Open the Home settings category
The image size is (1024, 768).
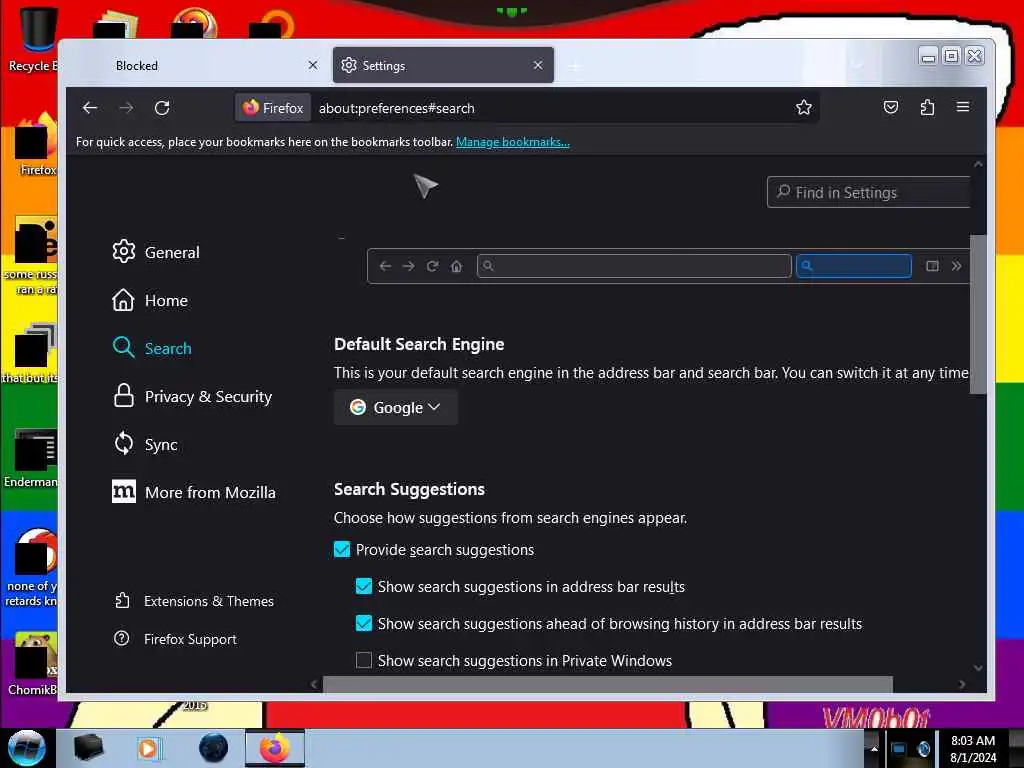click(150, 300)
